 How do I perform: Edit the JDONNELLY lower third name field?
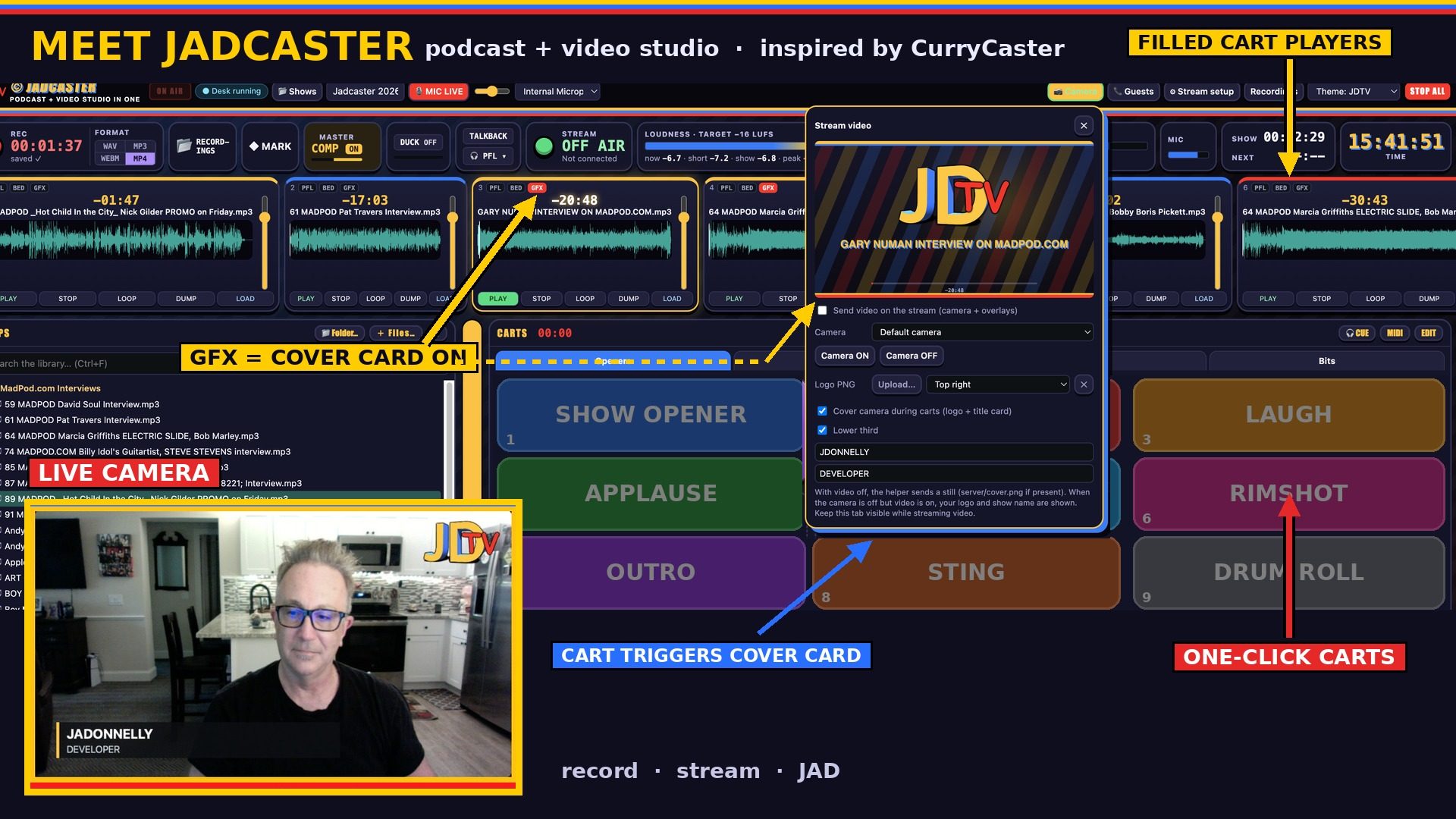(x=953, y=452)
